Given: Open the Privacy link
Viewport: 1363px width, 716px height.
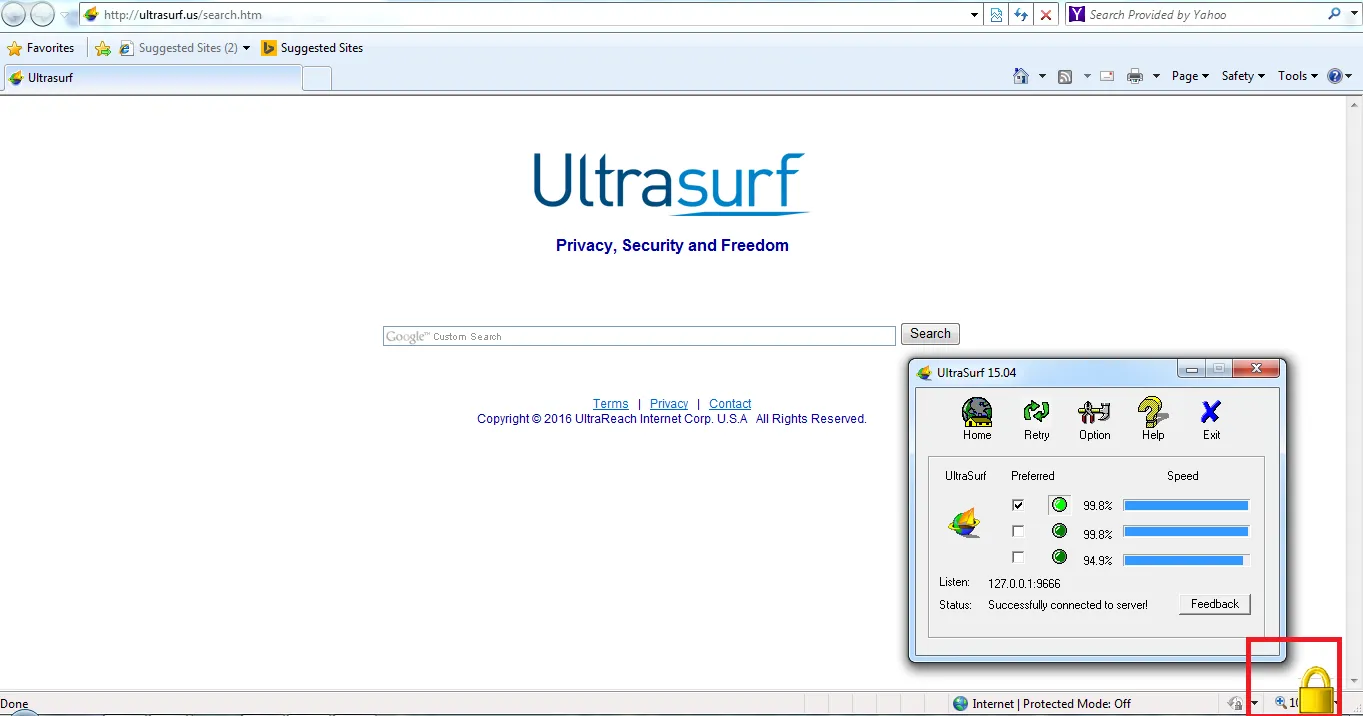Looking at the screenshot, I should [x=669, y=404].
